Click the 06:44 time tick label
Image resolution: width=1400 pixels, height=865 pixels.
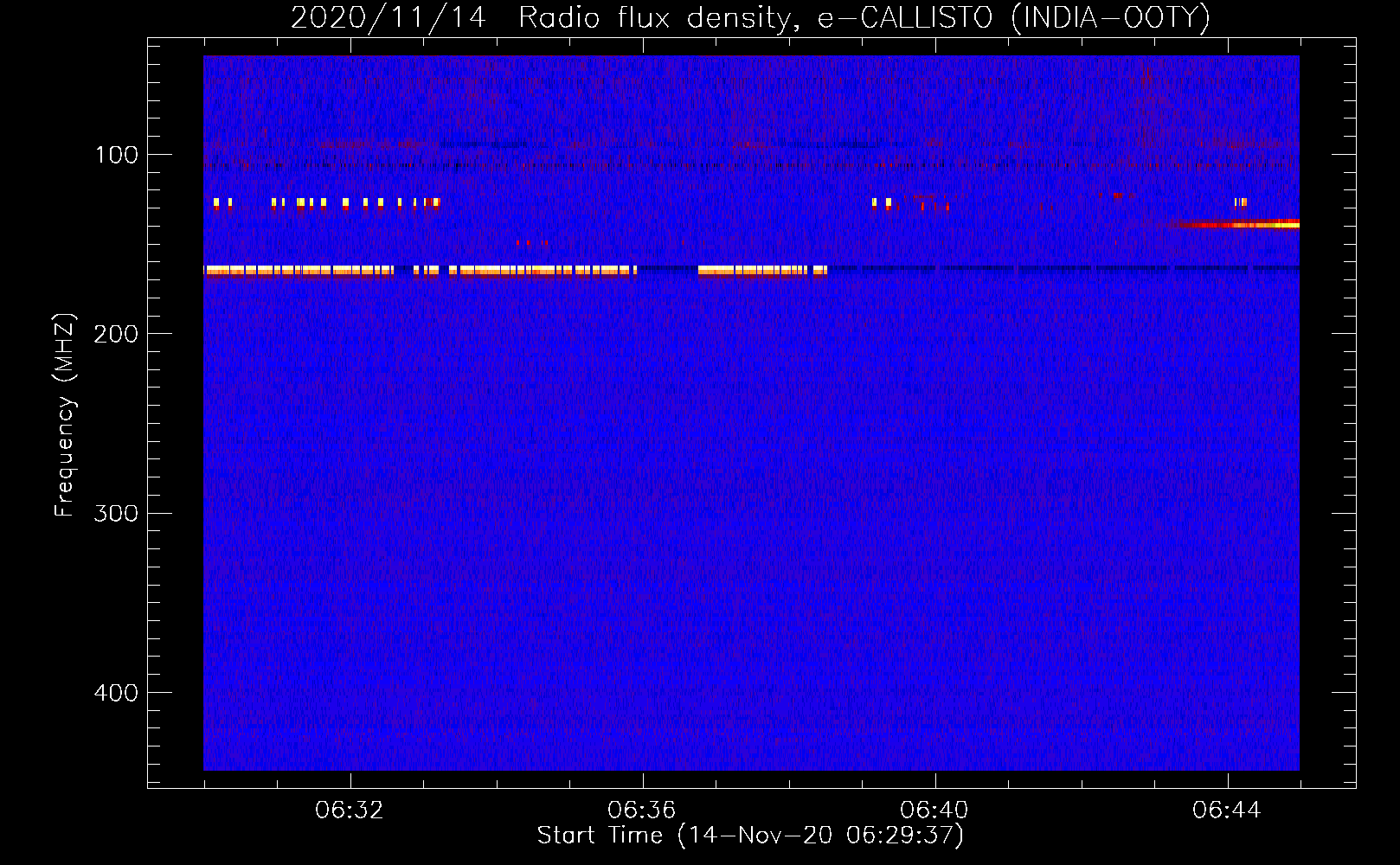(x=1227, y=811)
